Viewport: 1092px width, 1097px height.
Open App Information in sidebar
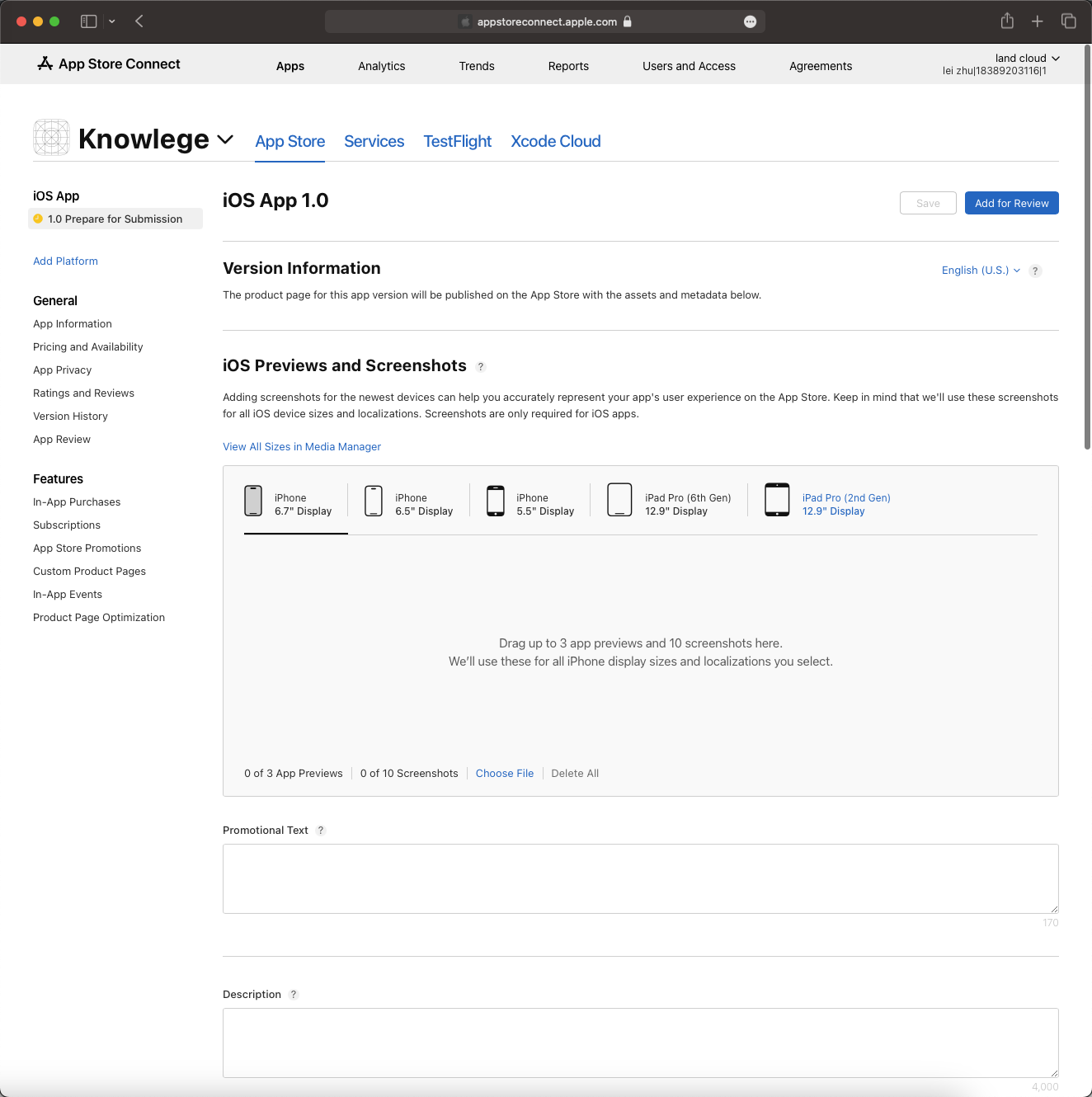pyautogui.click(x=73, y=324)
